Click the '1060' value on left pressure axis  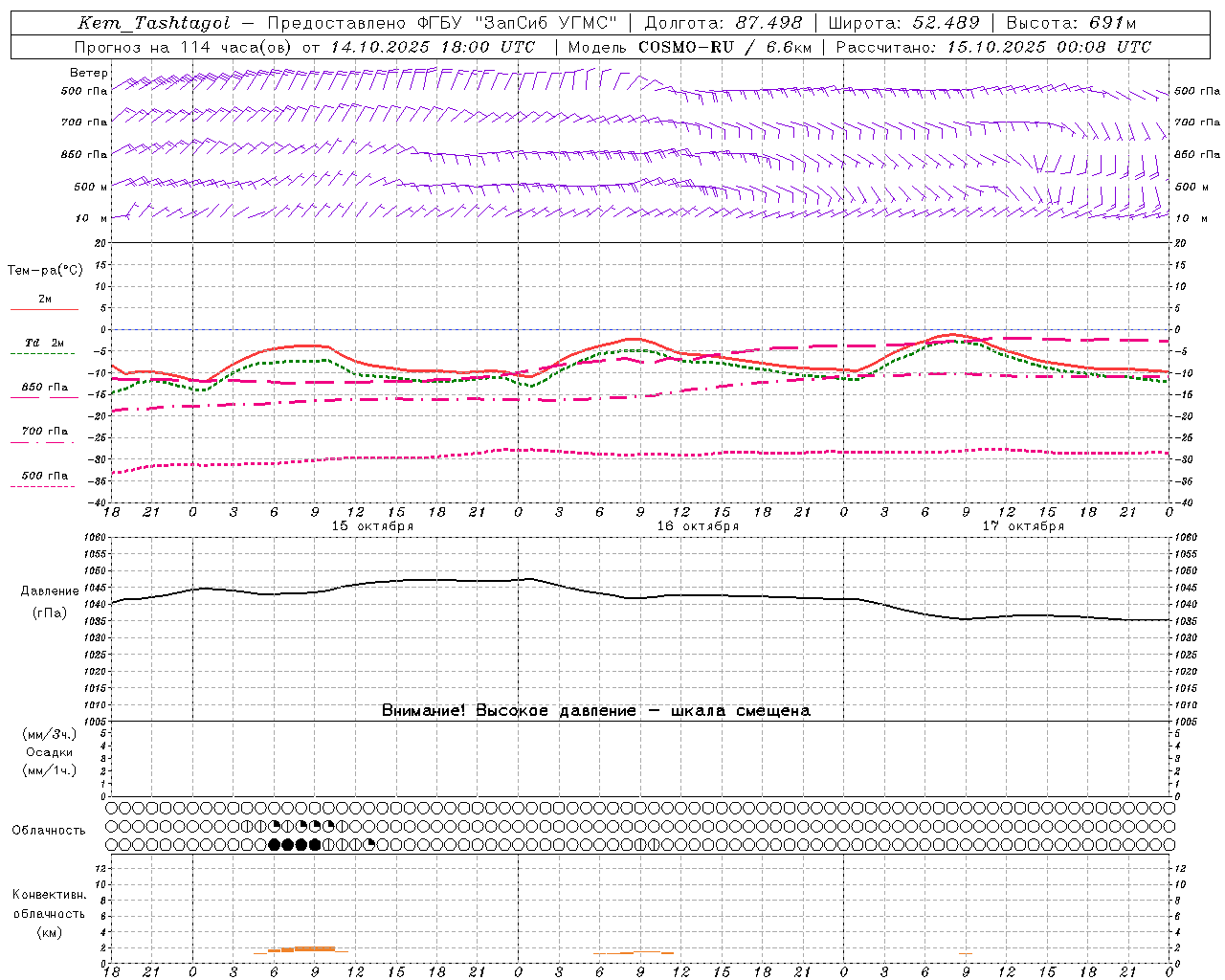click(x=96, y=537)
